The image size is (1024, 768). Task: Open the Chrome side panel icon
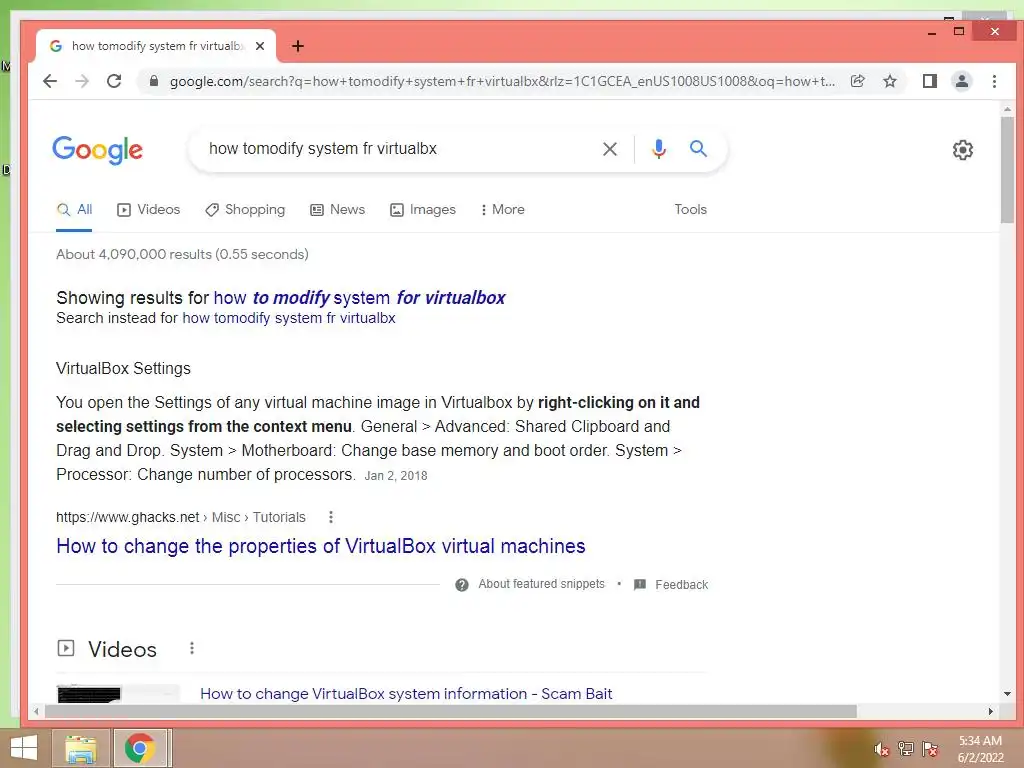point(929,81)
